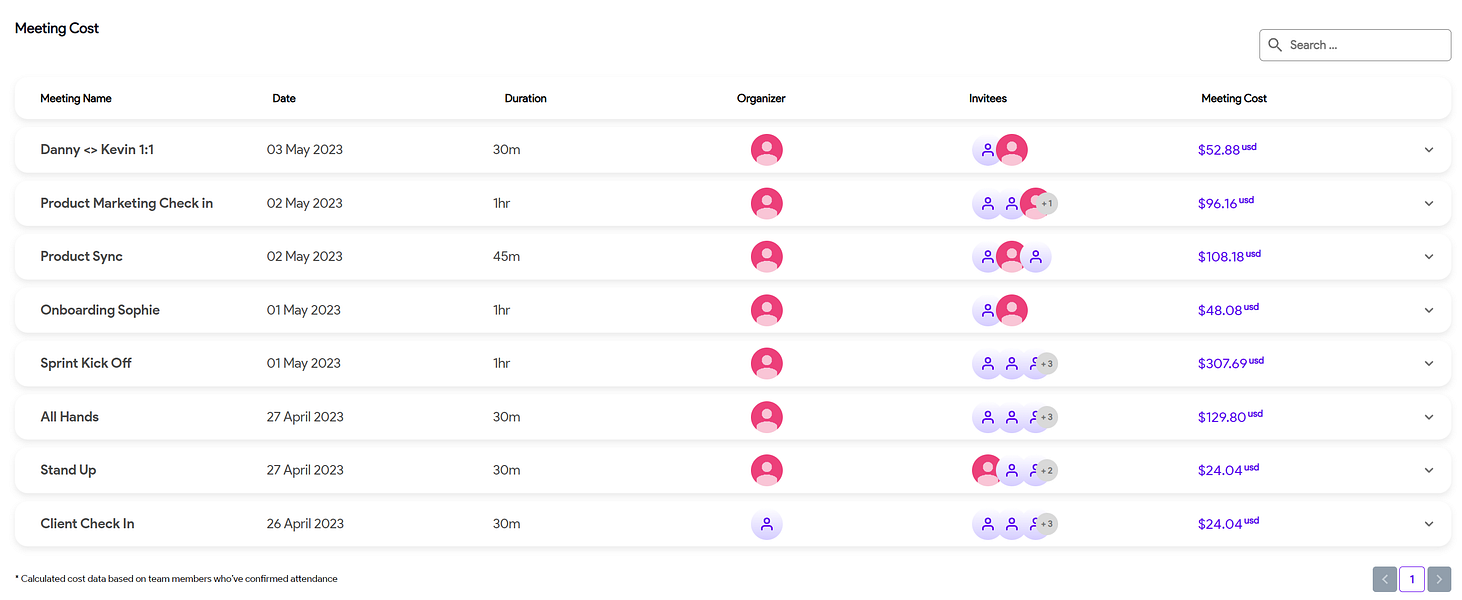Click the pink invitee avatar on Onboarding Sophie
Image resolution: width=1462 pixels, height=600 pixels.
(1012, 311)
